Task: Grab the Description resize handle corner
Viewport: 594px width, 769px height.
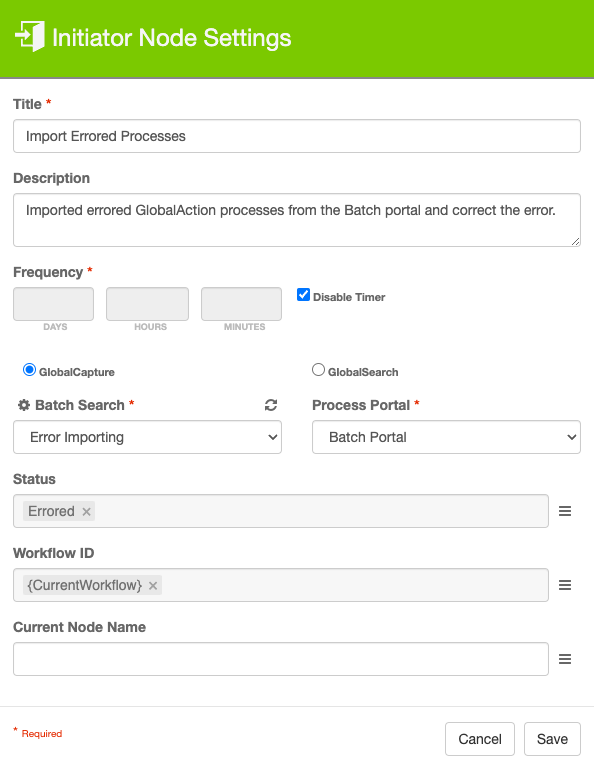Action: point(576,241)
